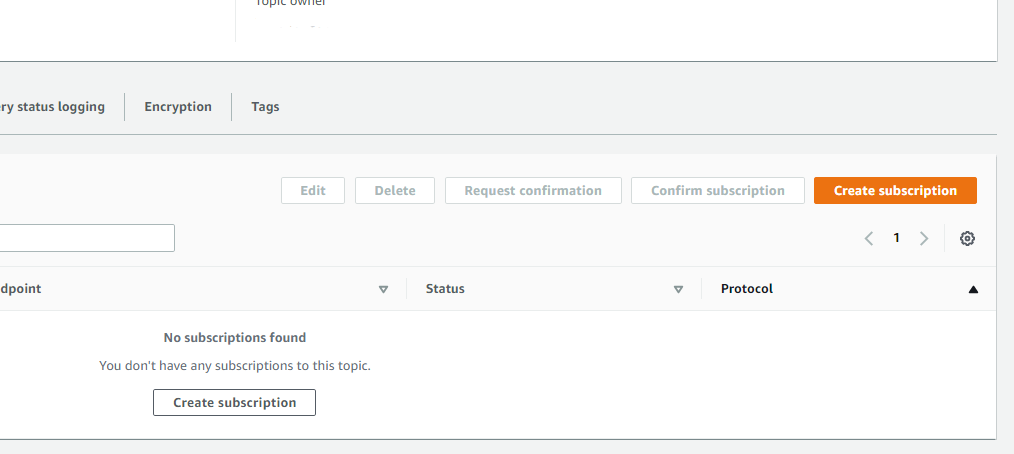Screen dimensions: 1014x454
Task: Open the Tags tab
Action: (x=265, y=107)
